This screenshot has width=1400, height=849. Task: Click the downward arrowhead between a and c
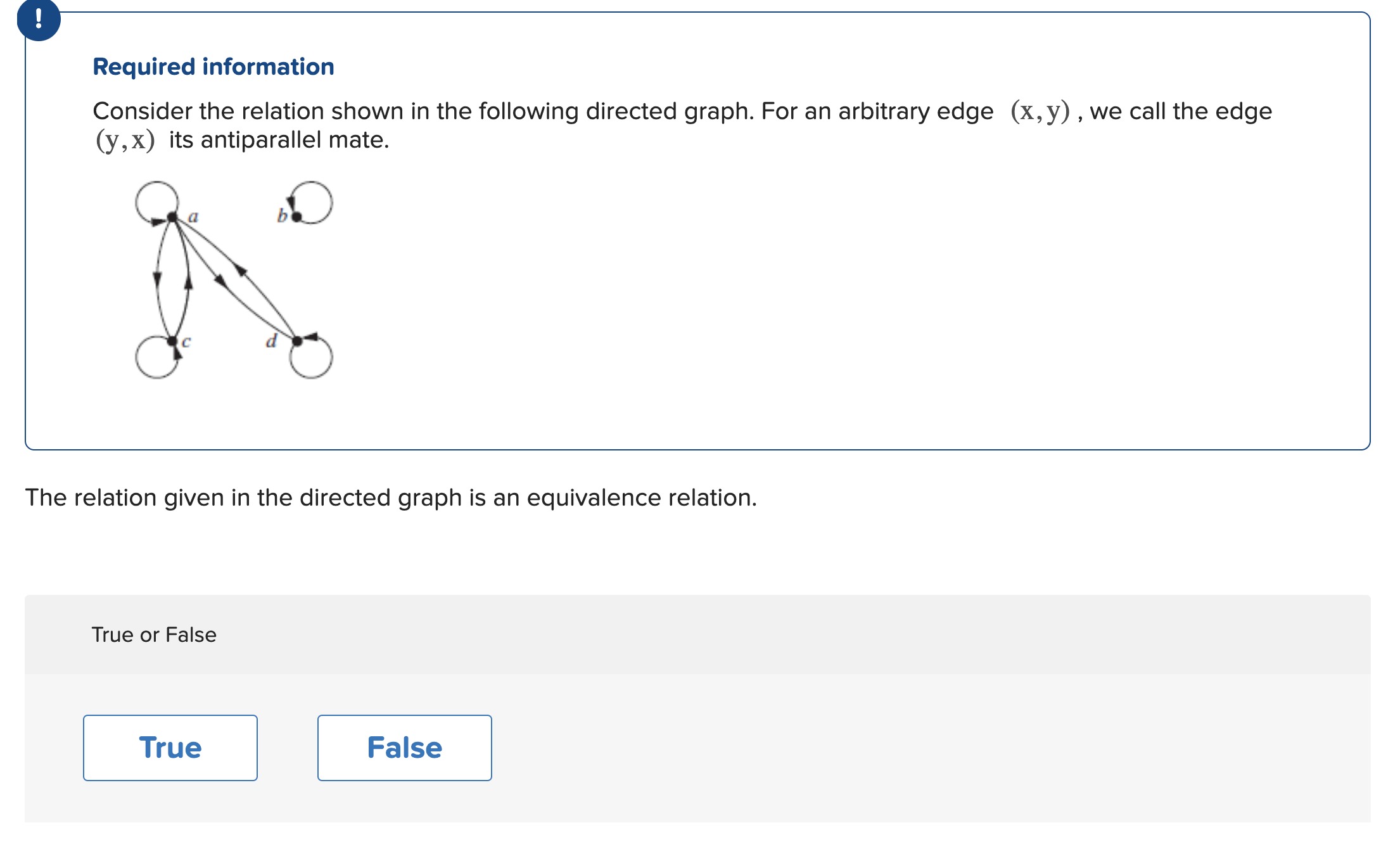[157, 279]
